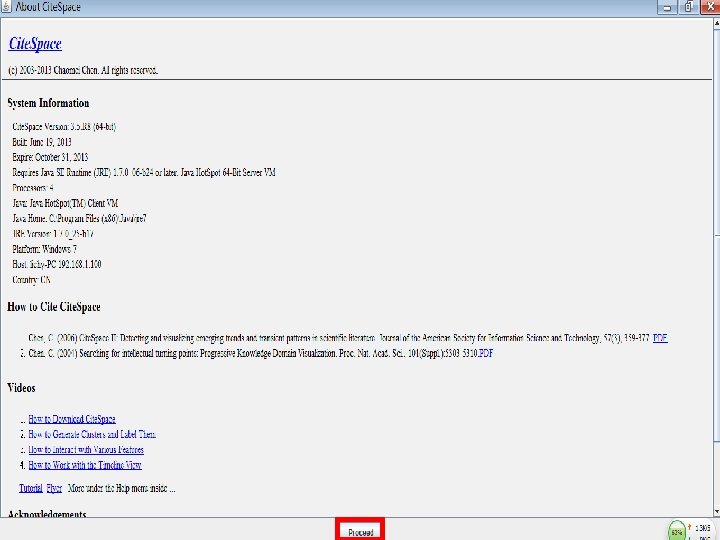The image size is (720, 540).
Task: Open the CiteSpace title link
Action: tap(35, 44)
